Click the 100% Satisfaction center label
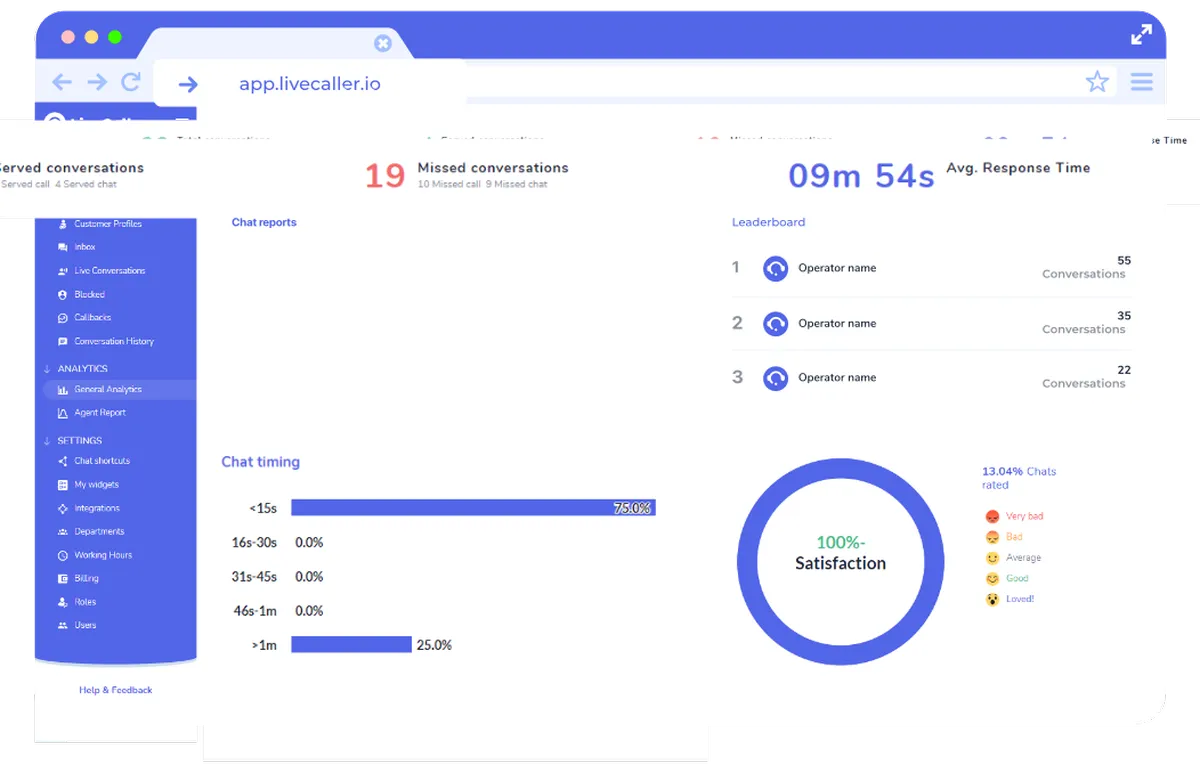 (840, 553)
